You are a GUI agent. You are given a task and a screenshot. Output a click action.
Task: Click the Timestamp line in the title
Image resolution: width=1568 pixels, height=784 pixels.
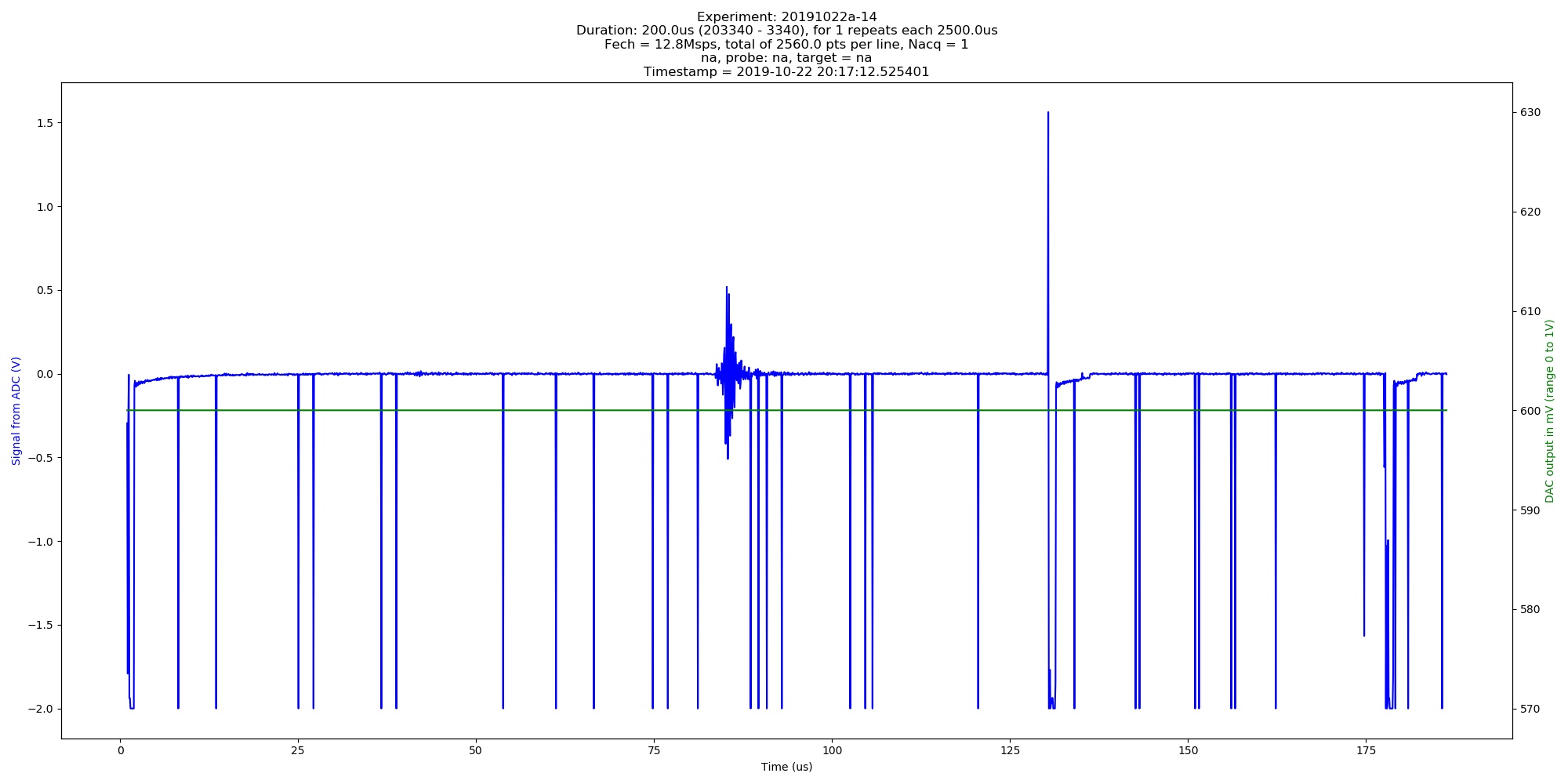coord(786,72)
